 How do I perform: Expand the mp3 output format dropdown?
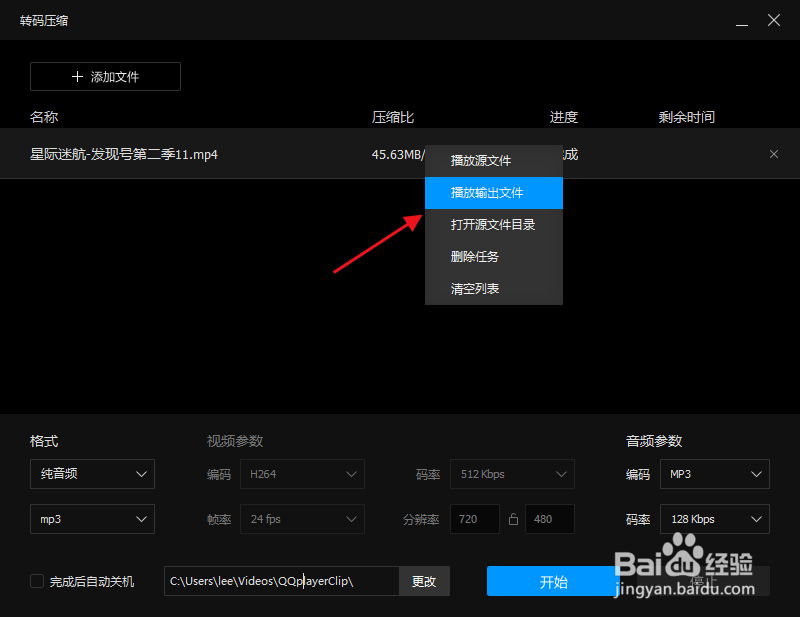[x=92, y=519]
